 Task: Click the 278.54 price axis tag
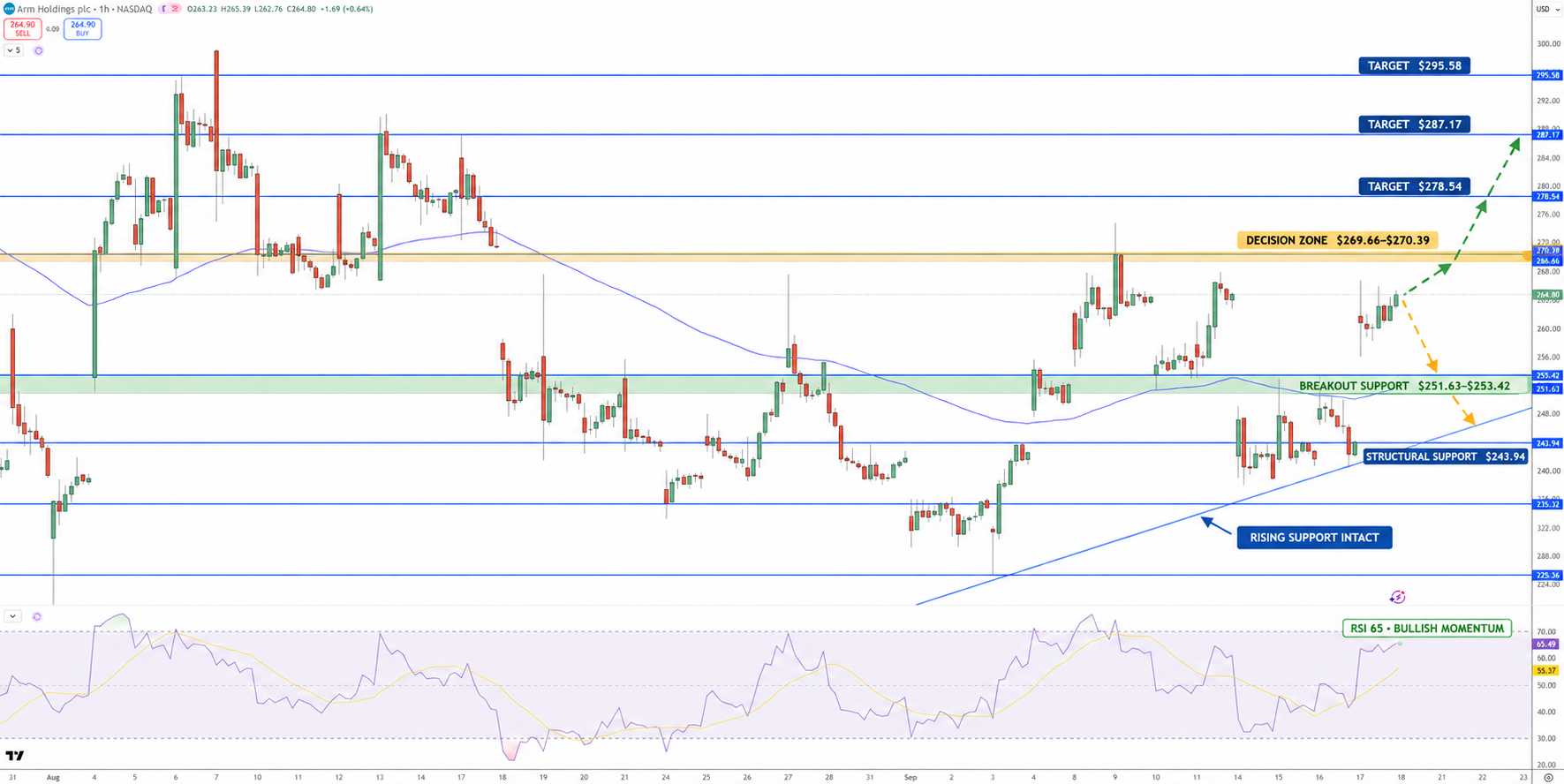[1547, 197]
